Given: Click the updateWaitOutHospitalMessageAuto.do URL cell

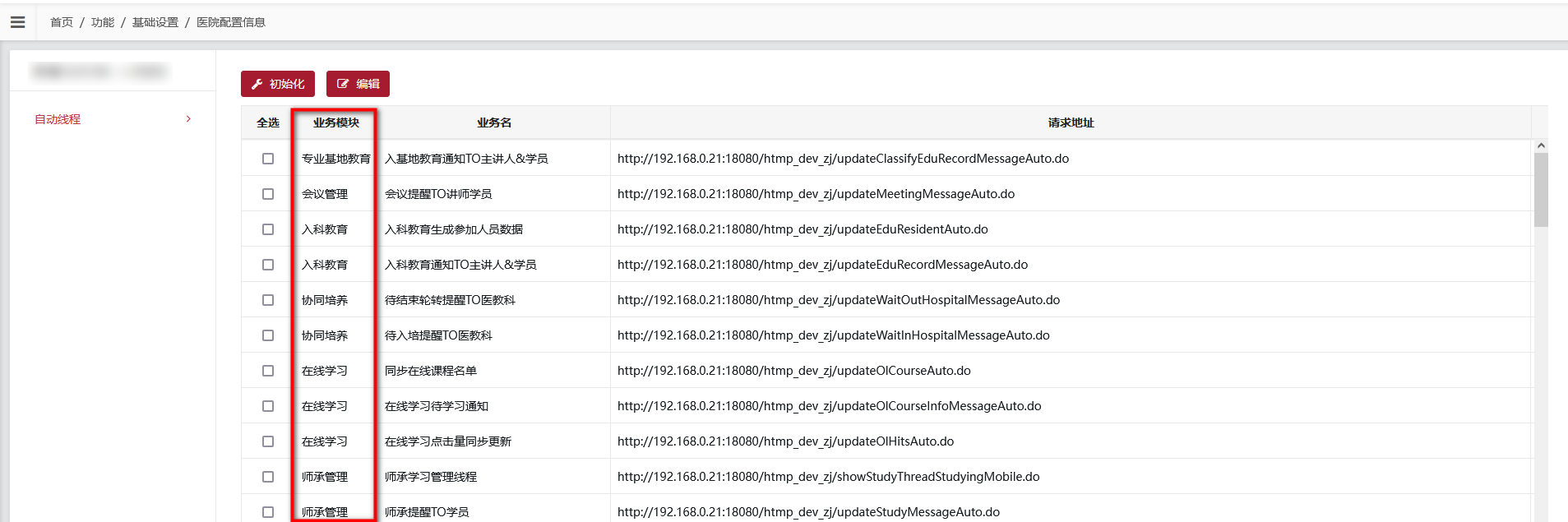Looking at the screenshot, I should tap(839, 300).
